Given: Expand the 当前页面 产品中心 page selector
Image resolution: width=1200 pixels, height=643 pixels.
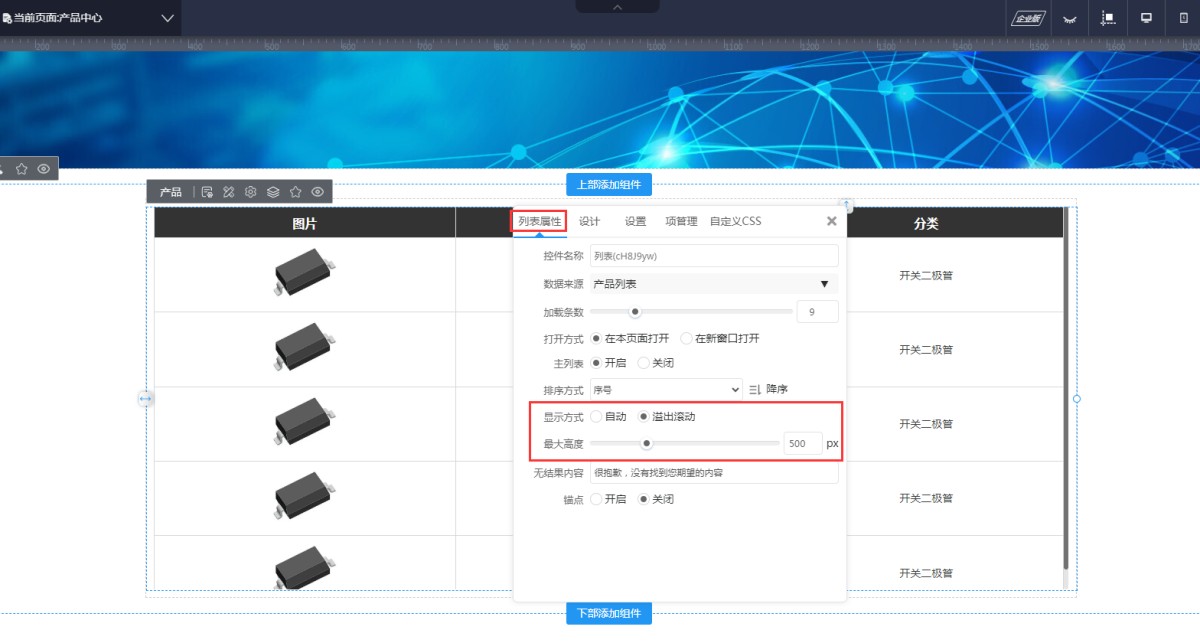Looking at the screenshot, I should click(x=167, y=18).
